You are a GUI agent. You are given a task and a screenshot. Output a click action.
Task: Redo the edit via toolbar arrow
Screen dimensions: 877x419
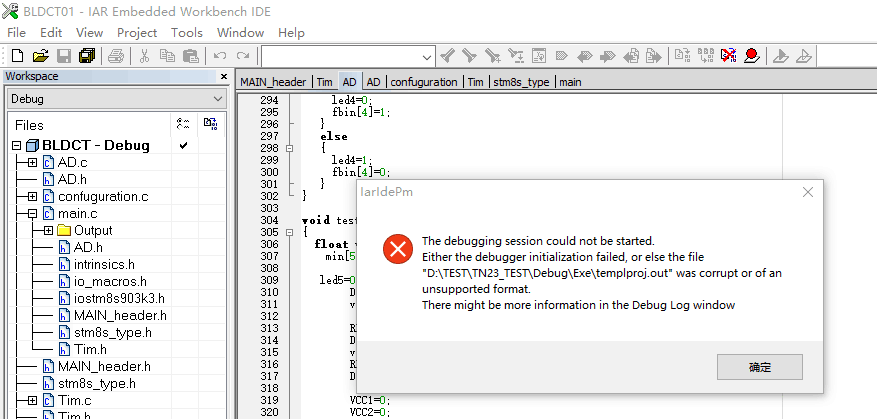(243, 56)
